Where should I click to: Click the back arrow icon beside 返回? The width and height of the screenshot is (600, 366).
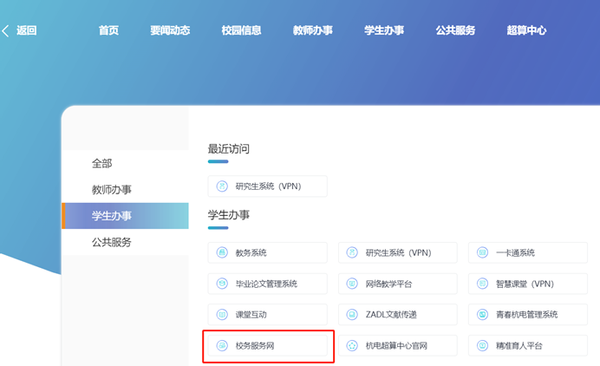5,31
